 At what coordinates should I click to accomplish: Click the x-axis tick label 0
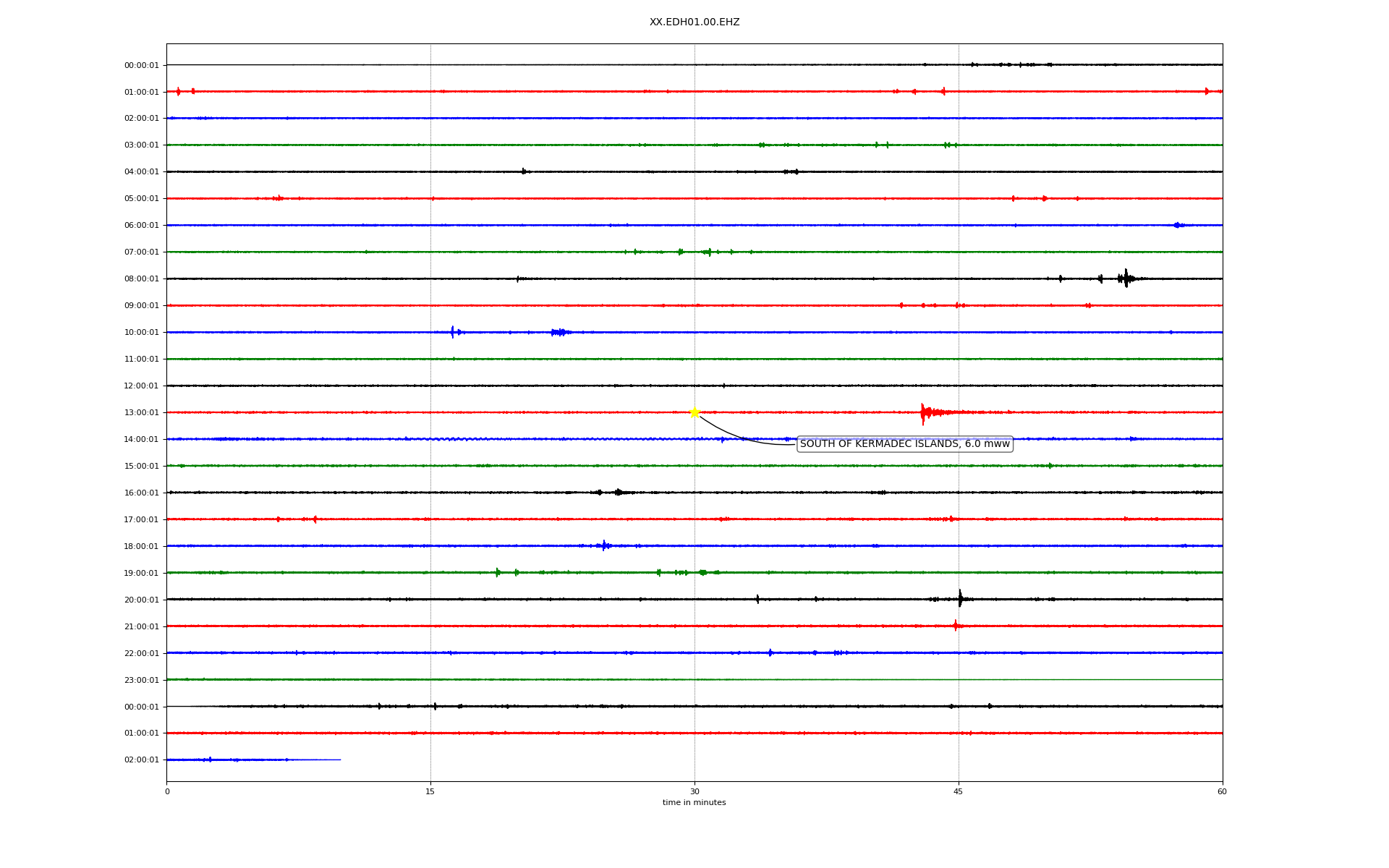[x=167, y=792]
